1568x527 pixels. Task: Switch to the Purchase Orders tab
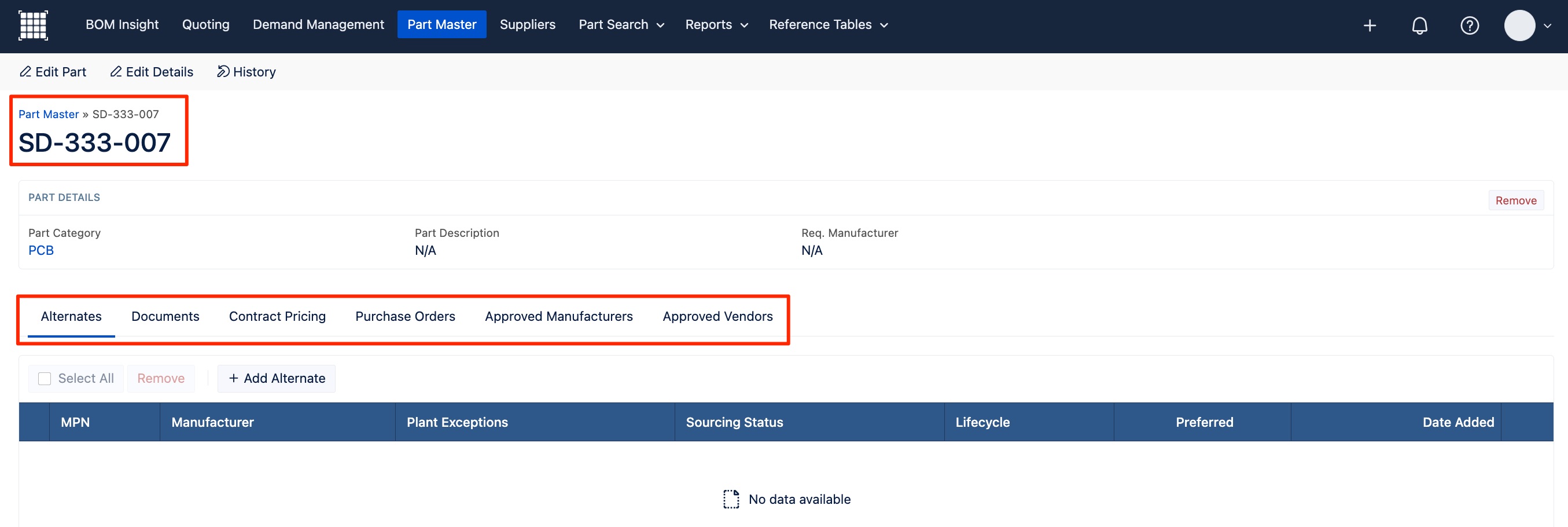[x=406, y=317]
